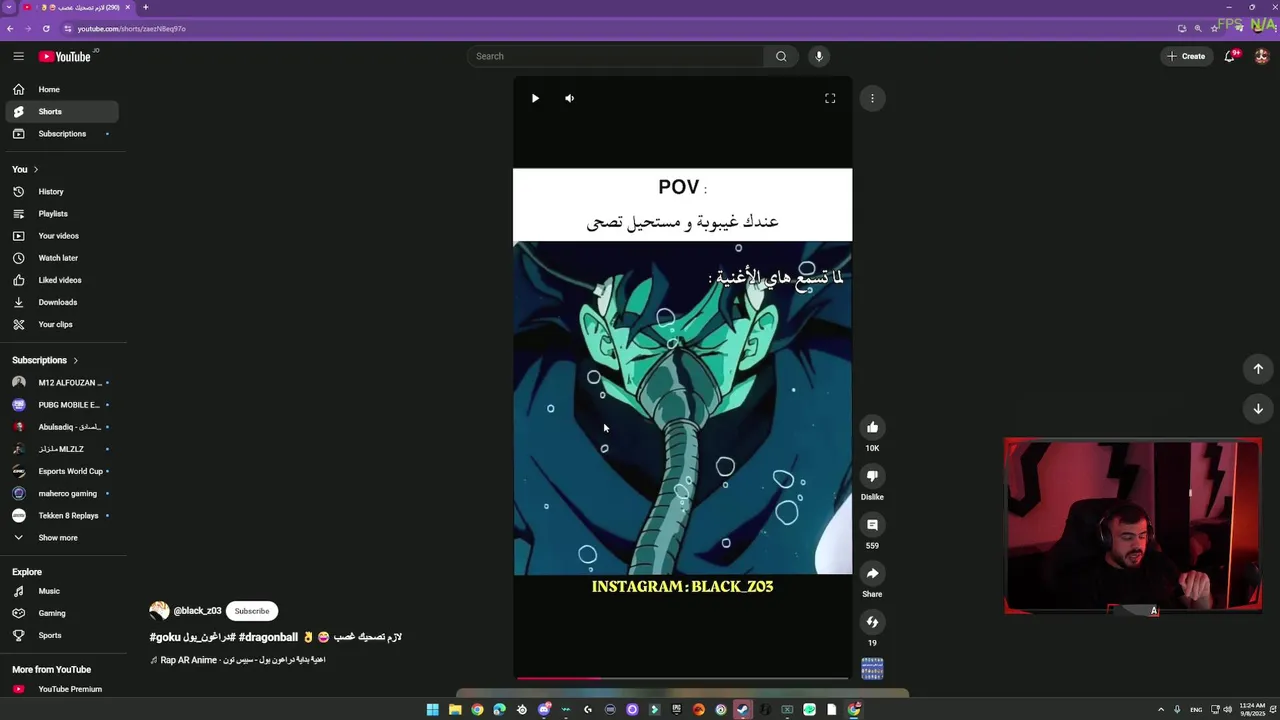This screenshot has height=720, width=1280.
Task: Start voice search with the microphone
Action: click(x=819, y=56)
